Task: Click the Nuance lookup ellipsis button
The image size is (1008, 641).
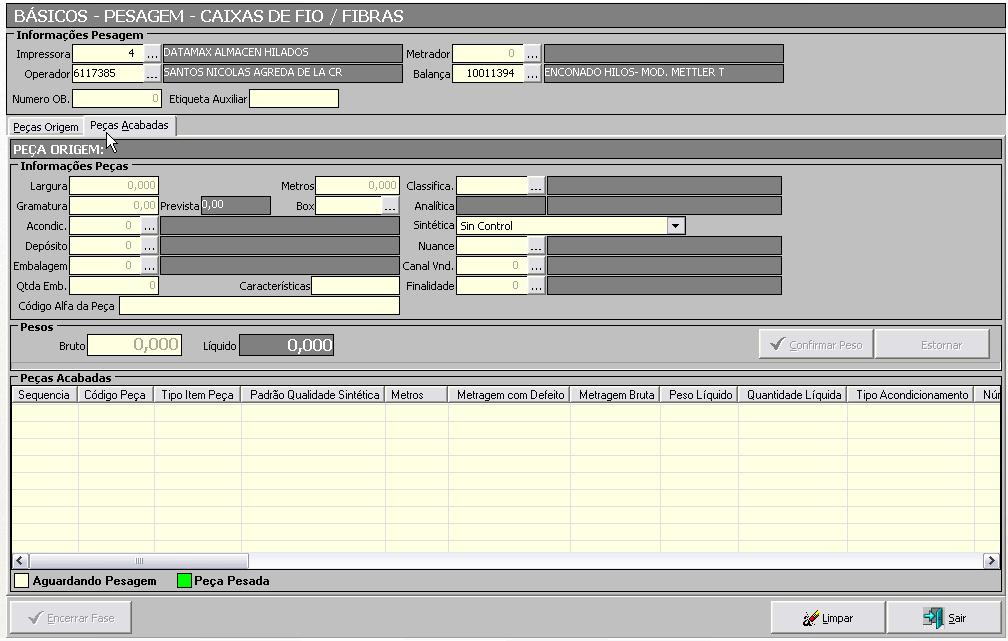Action: tap(536, 246)
